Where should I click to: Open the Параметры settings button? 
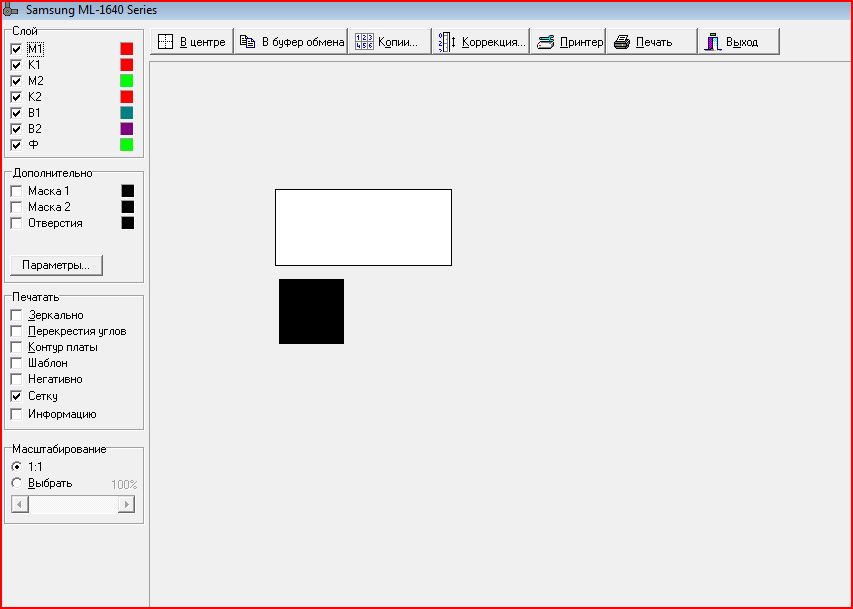pos(57,265)
